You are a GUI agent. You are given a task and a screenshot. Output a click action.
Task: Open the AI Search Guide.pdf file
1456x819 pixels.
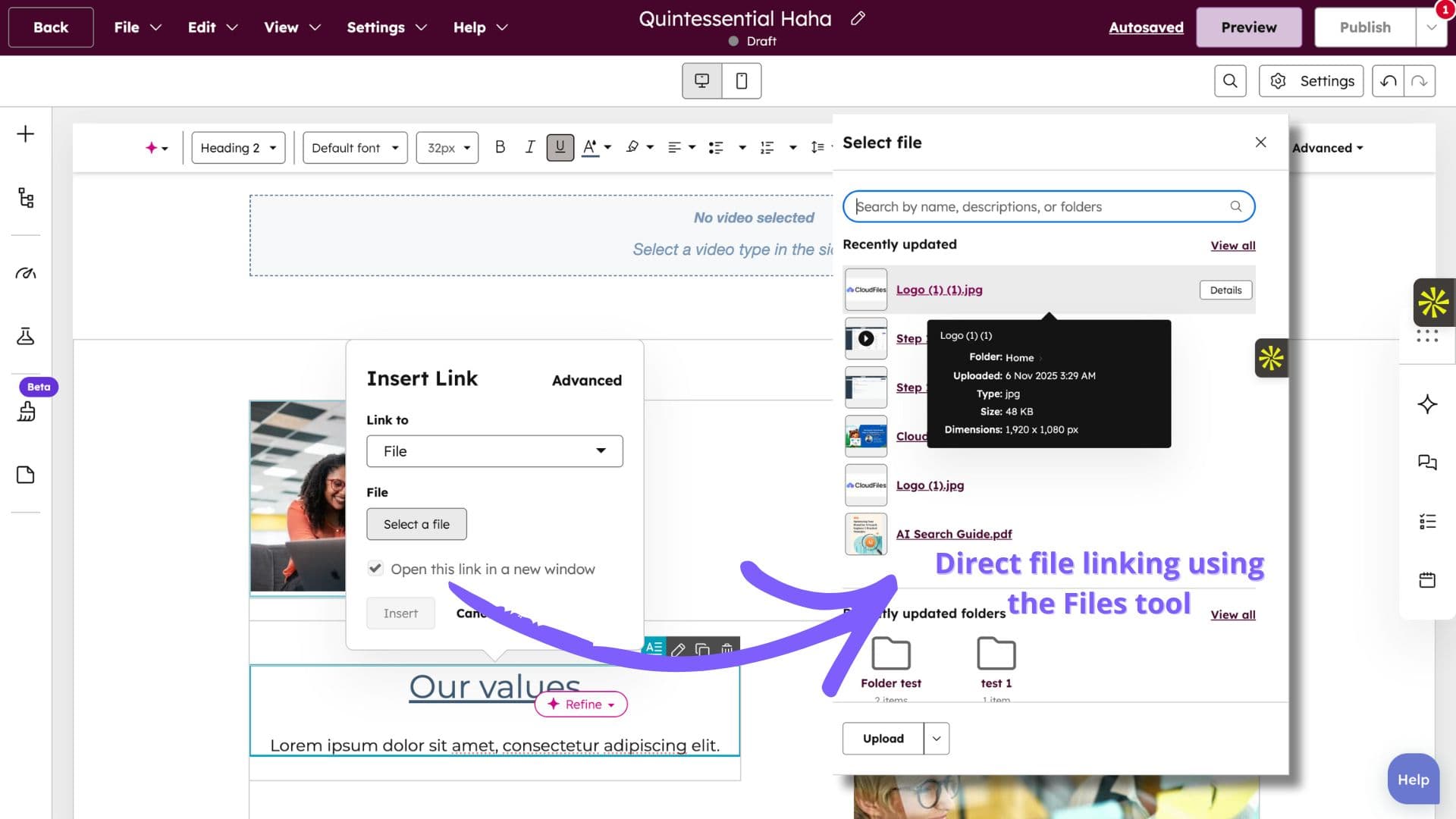pos(953,534)
